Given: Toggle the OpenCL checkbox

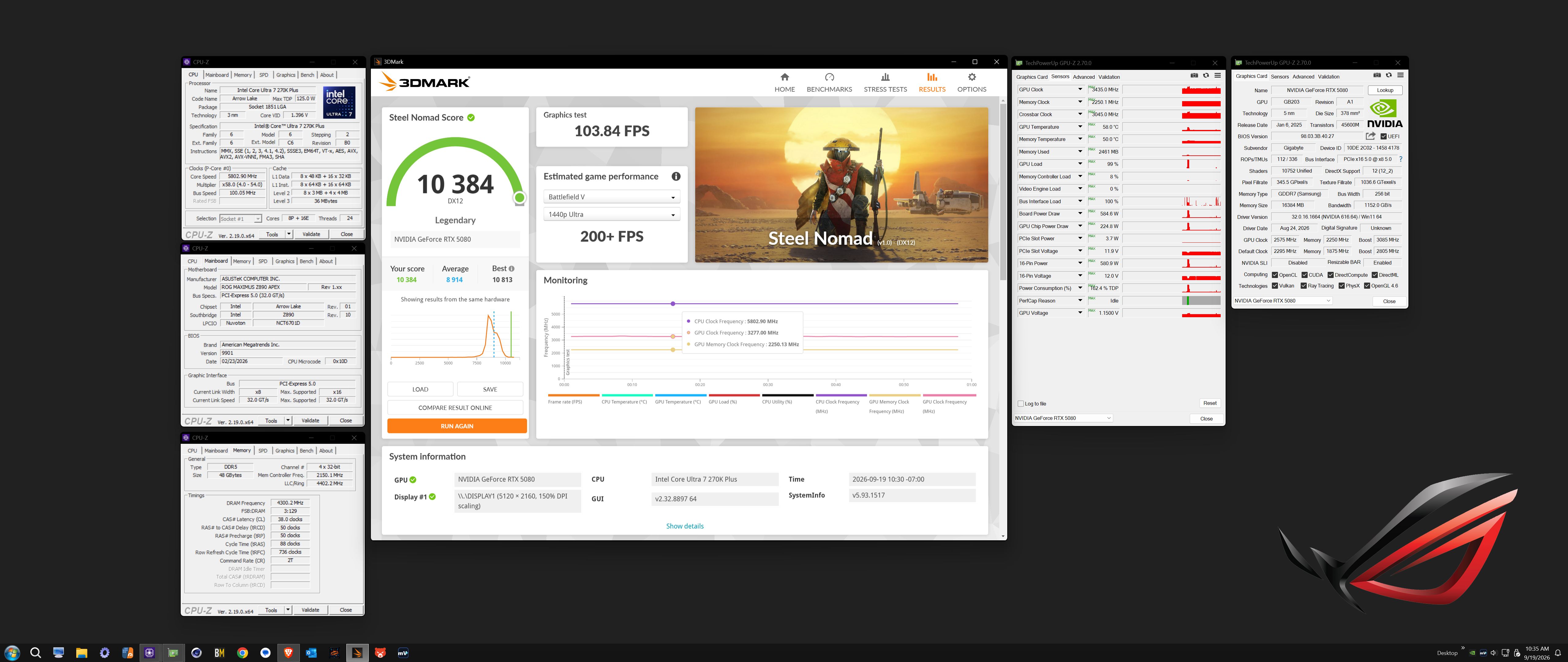Looking at the screenshot, I should [x=1275, y=275].
